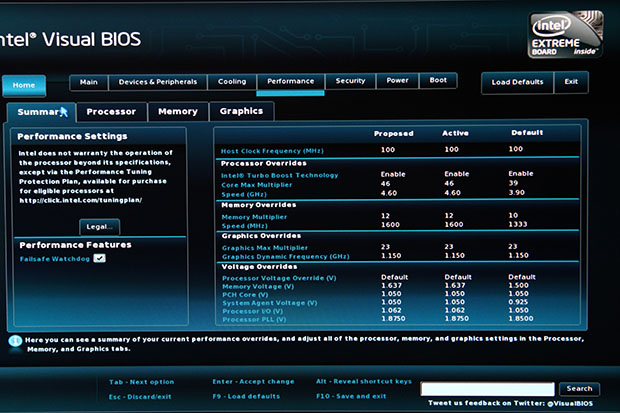
Task: Click default System Agent Voltage 0.925
Action: coord(518,302)
